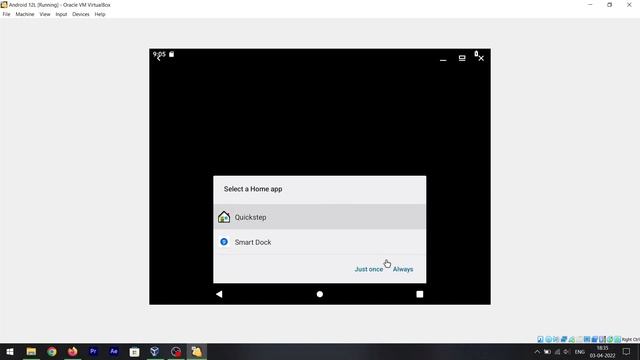Open the VirtualBox Help menu

(x=100, y=14)
